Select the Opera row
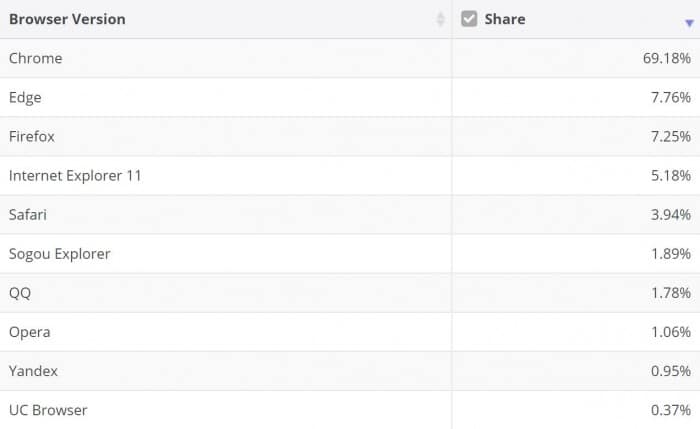 click(30, 331)
